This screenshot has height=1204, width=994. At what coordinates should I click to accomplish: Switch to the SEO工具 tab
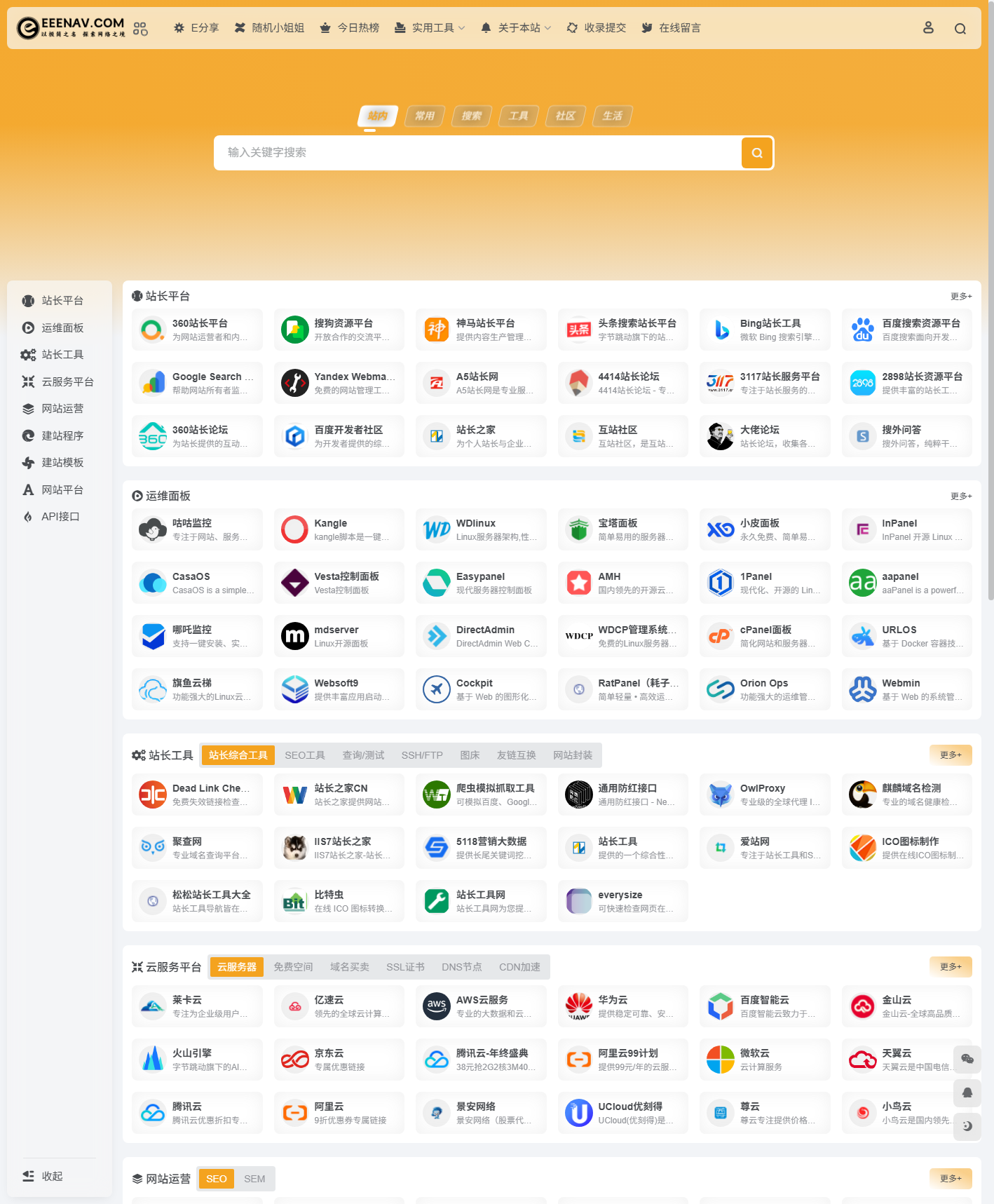point(304,755)
